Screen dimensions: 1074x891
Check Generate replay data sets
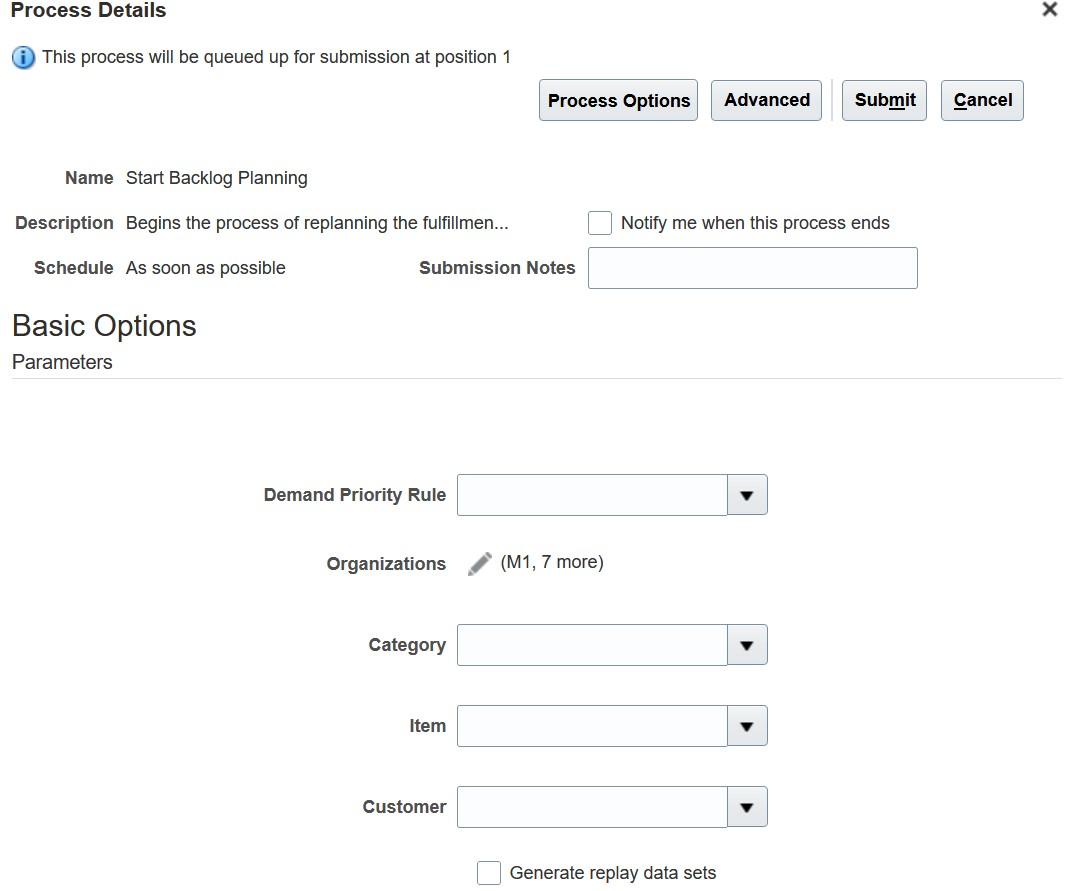(489, 873)
